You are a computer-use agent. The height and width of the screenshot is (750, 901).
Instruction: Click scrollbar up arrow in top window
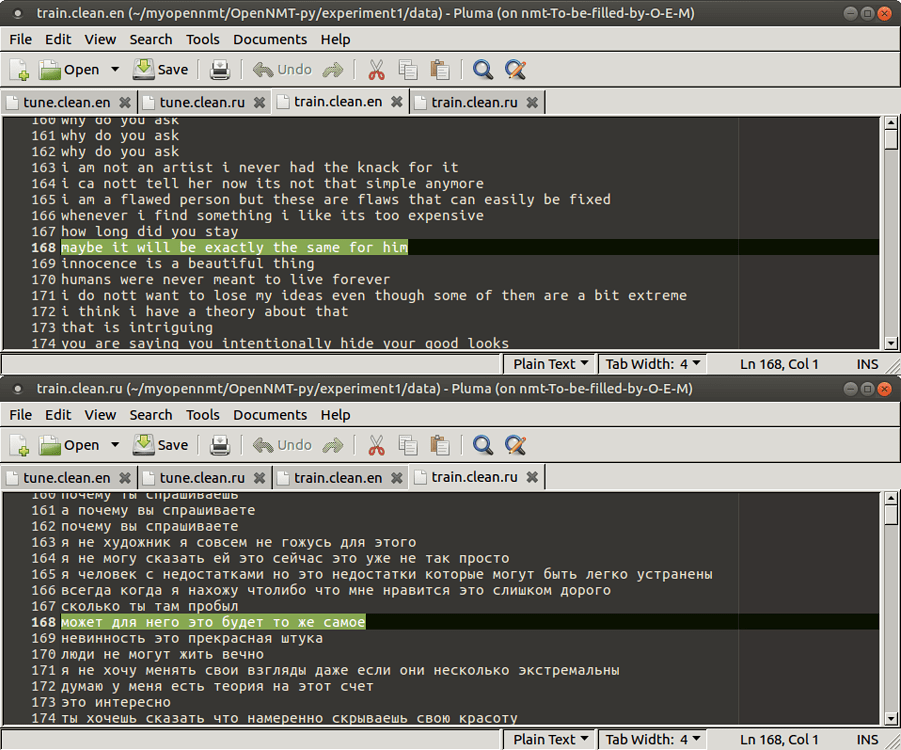[891, 123]
